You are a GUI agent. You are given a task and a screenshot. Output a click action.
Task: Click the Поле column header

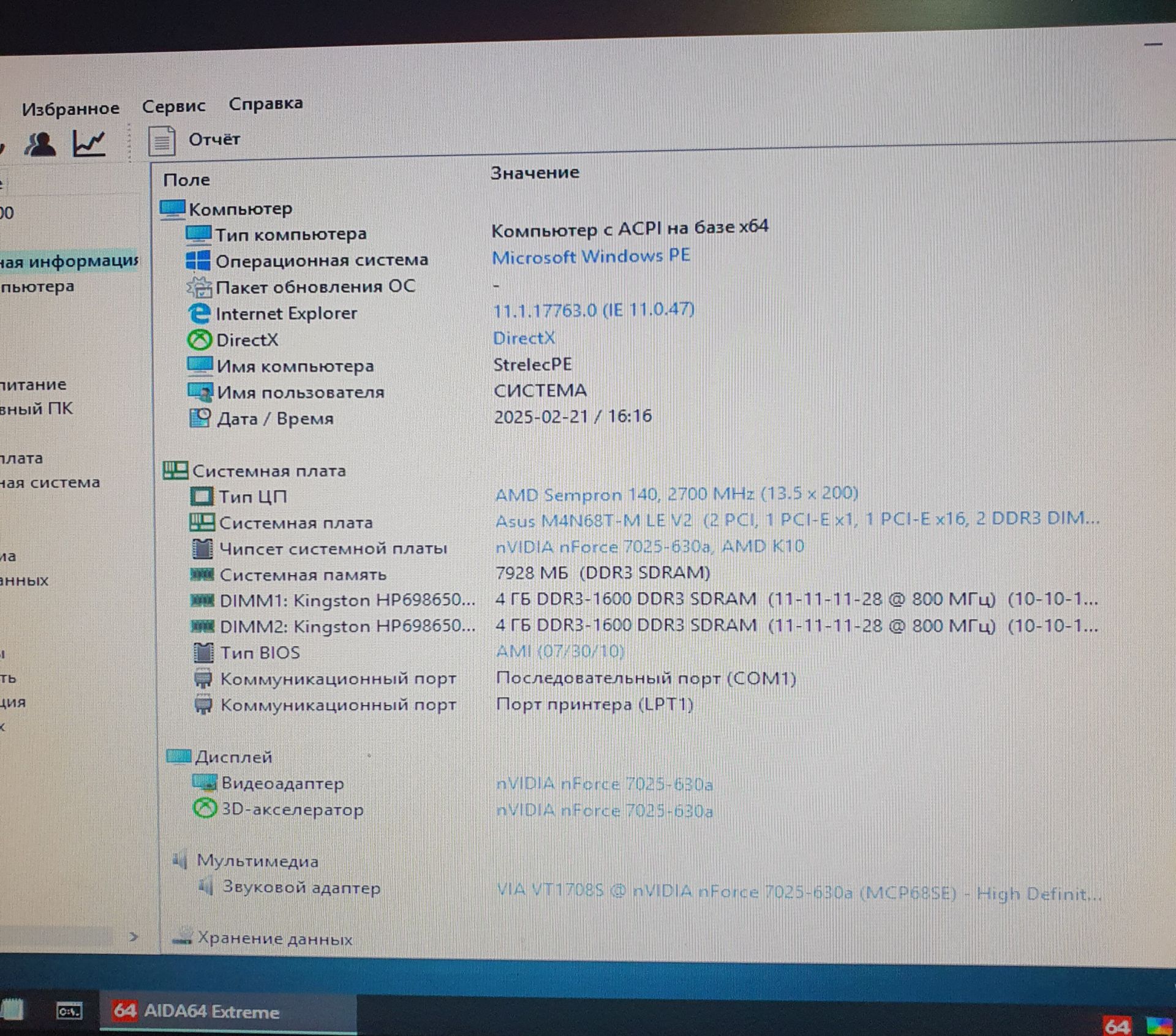pyautogui.click(x=187, y=180)
